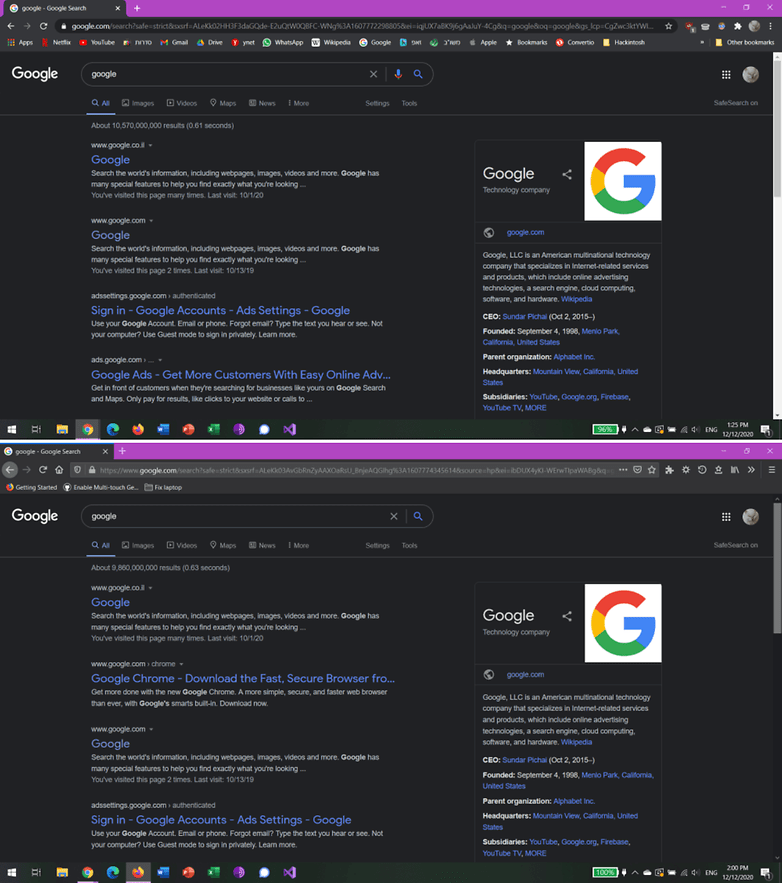The height and width of the screenshot is (883, 782).
Task: Switch to Images tab in Firefox window
Action: (x=138, y=546)
